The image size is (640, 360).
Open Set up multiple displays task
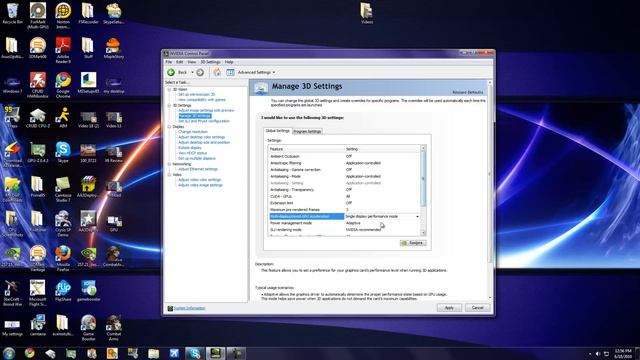point(197,158)
